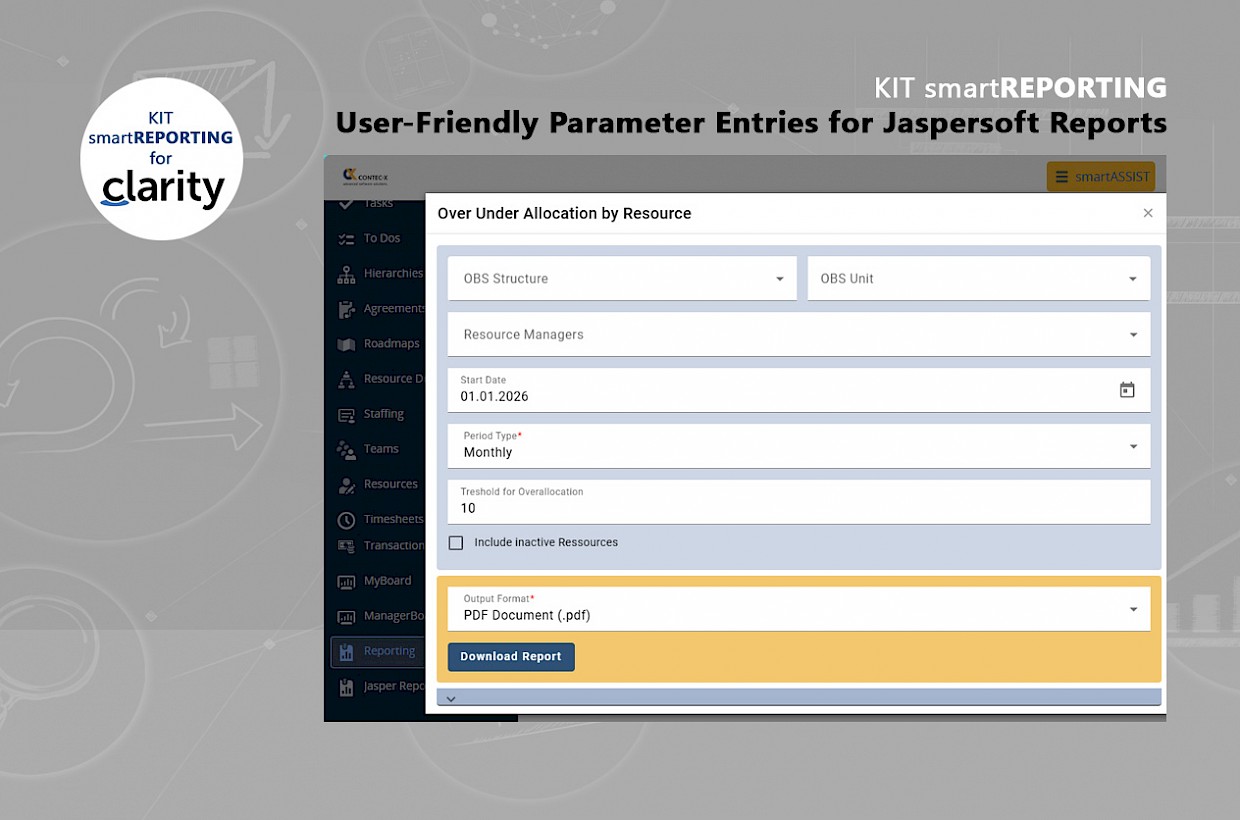The height and width of the screenshot is (820, 1240).
Task: Open the Start Date calendar picker icon
Action: (1127, 390)
